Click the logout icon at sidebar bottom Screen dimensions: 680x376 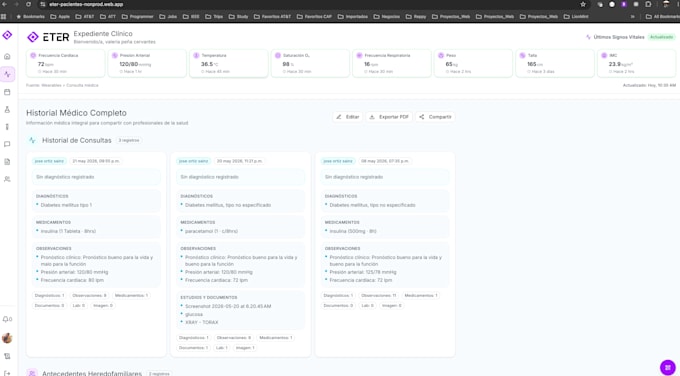pos(7,373)
